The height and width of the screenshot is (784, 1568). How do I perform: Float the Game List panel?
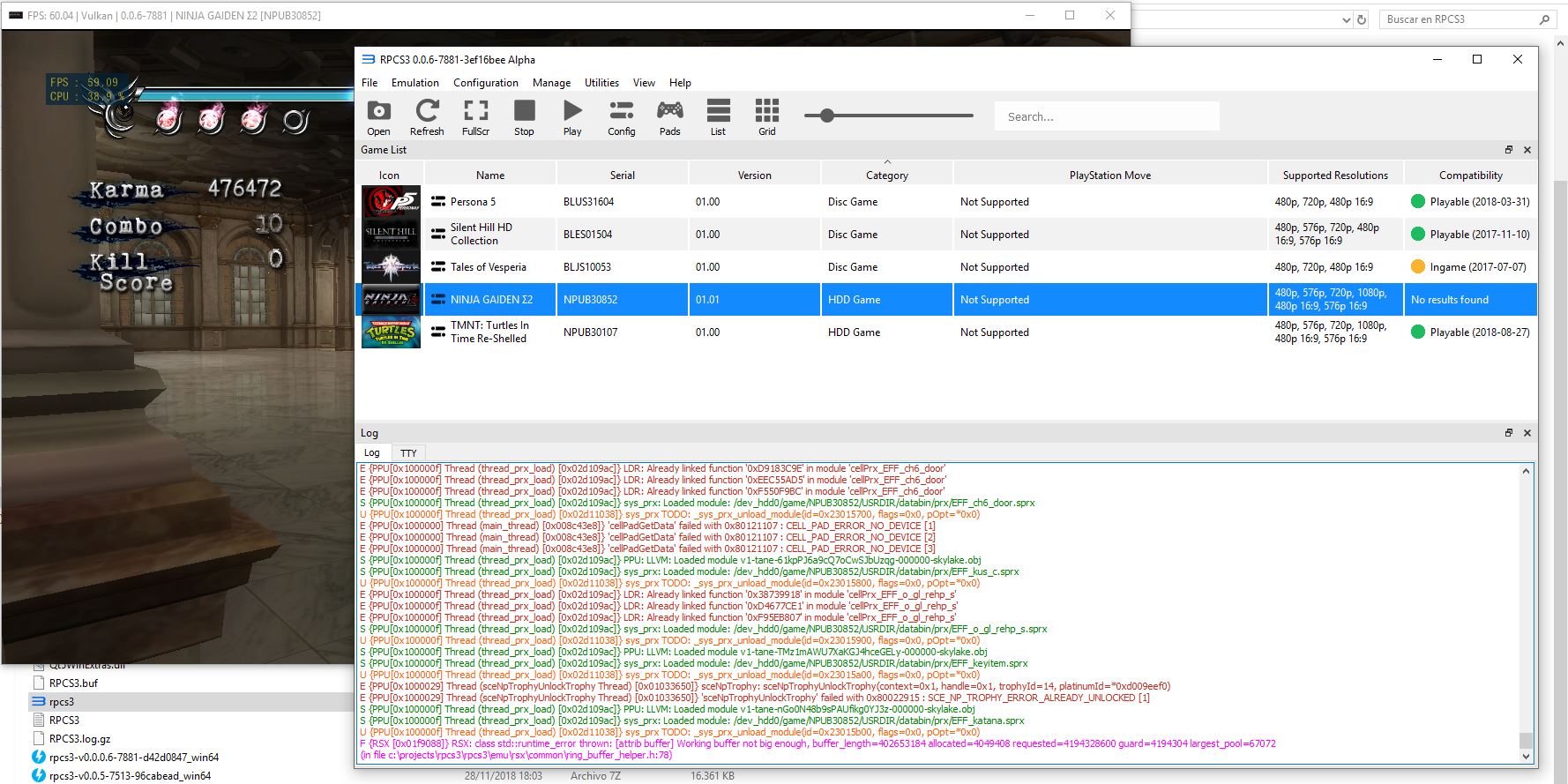coord(1509,150)
